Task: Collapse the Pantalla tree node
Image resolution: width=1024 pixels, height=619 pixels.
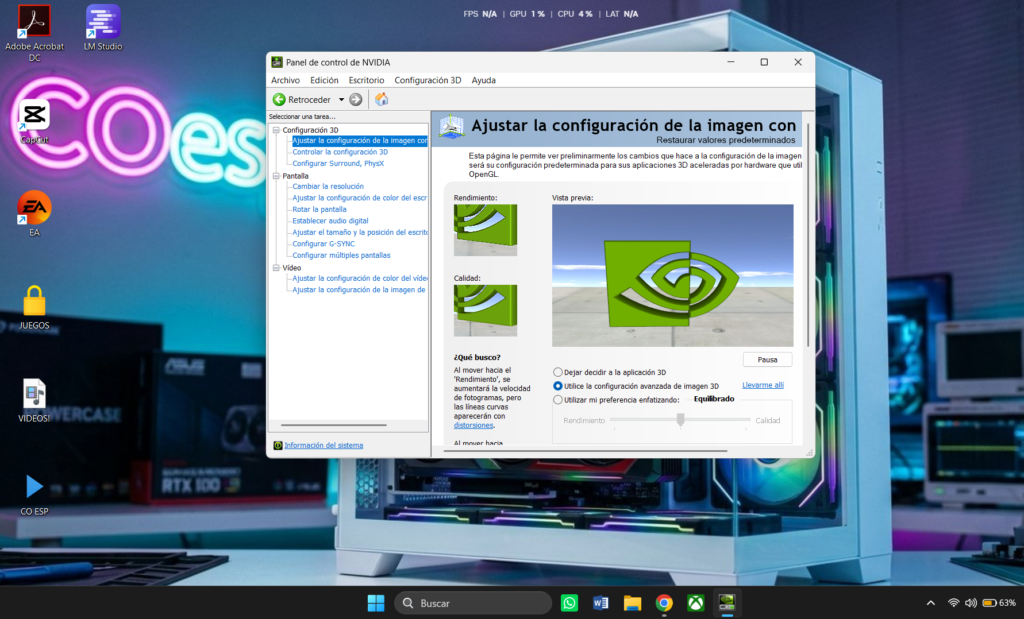Action: click(276, 176)
